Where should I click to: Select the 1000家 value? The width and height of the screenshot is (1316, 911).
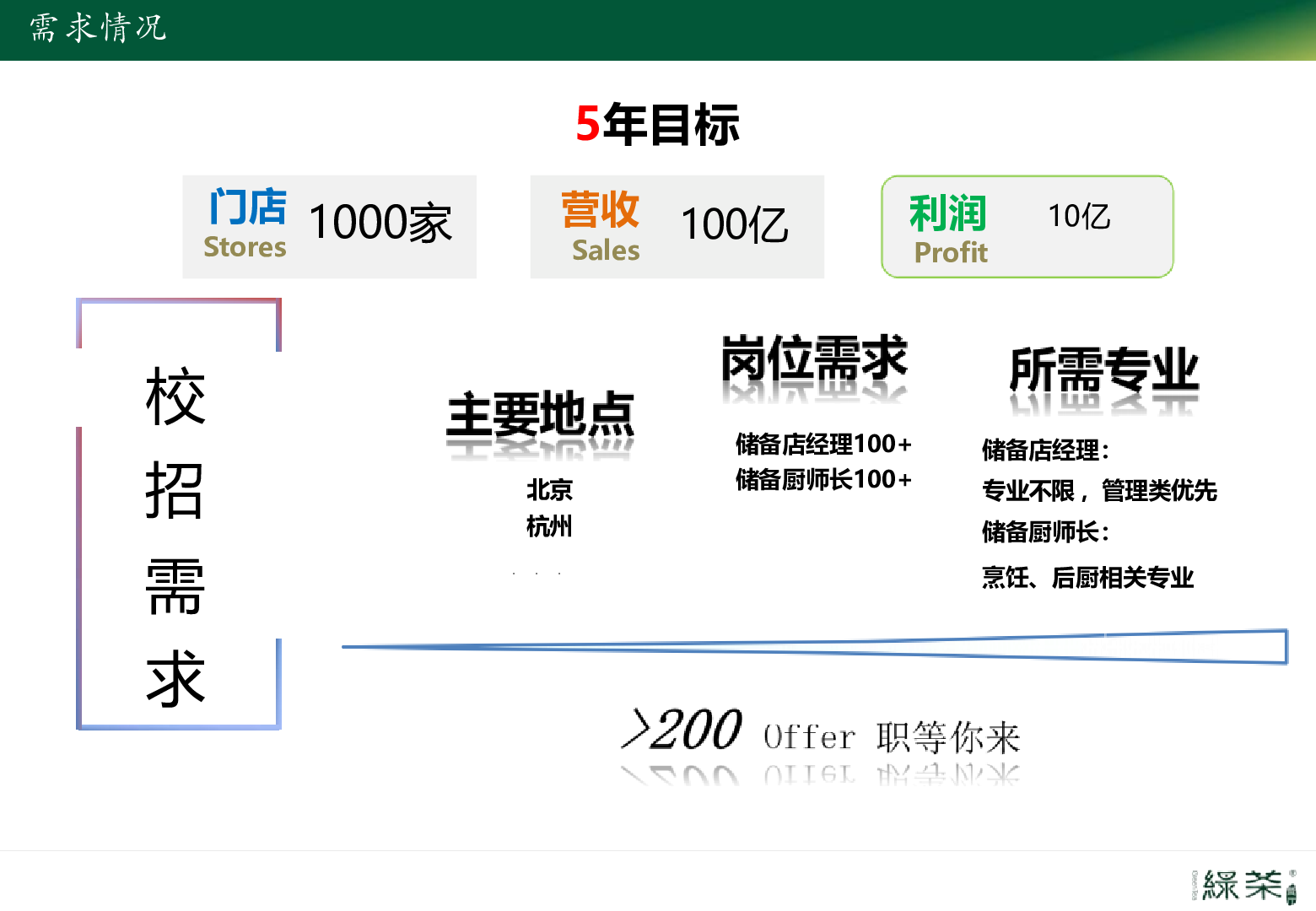380,224
